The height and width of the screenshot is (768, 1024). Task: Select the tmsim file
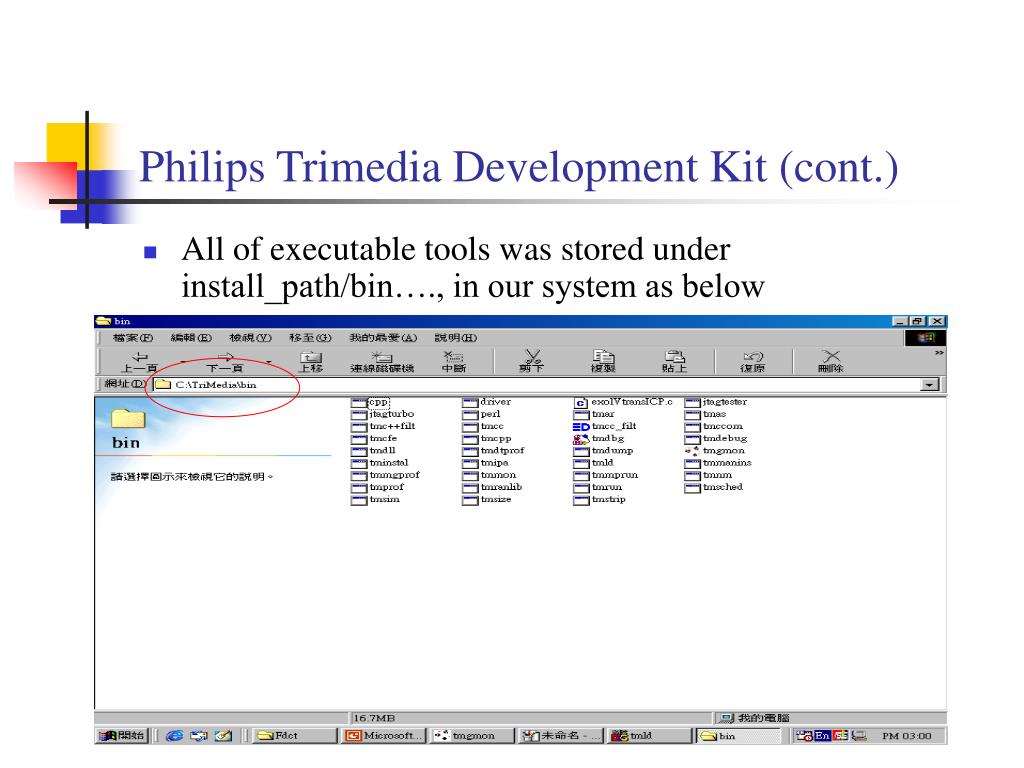click(376, 500)
